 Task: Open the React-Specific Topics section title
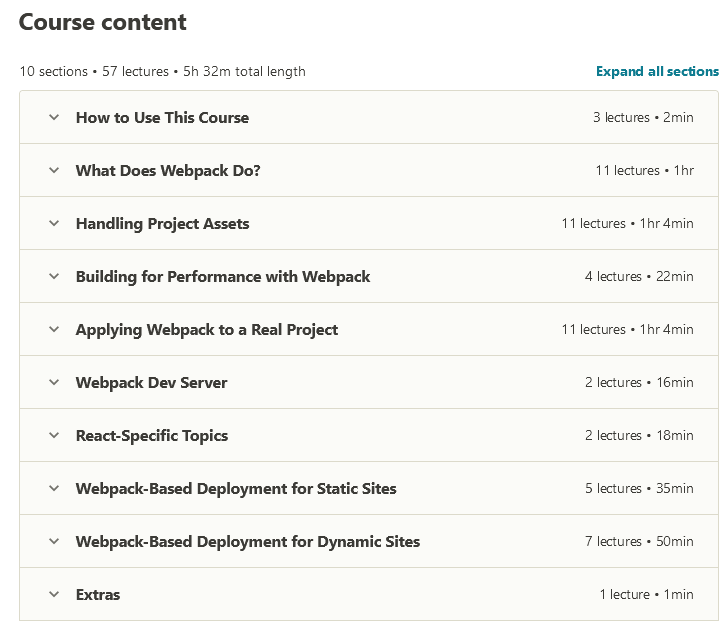tap(152, 436)
